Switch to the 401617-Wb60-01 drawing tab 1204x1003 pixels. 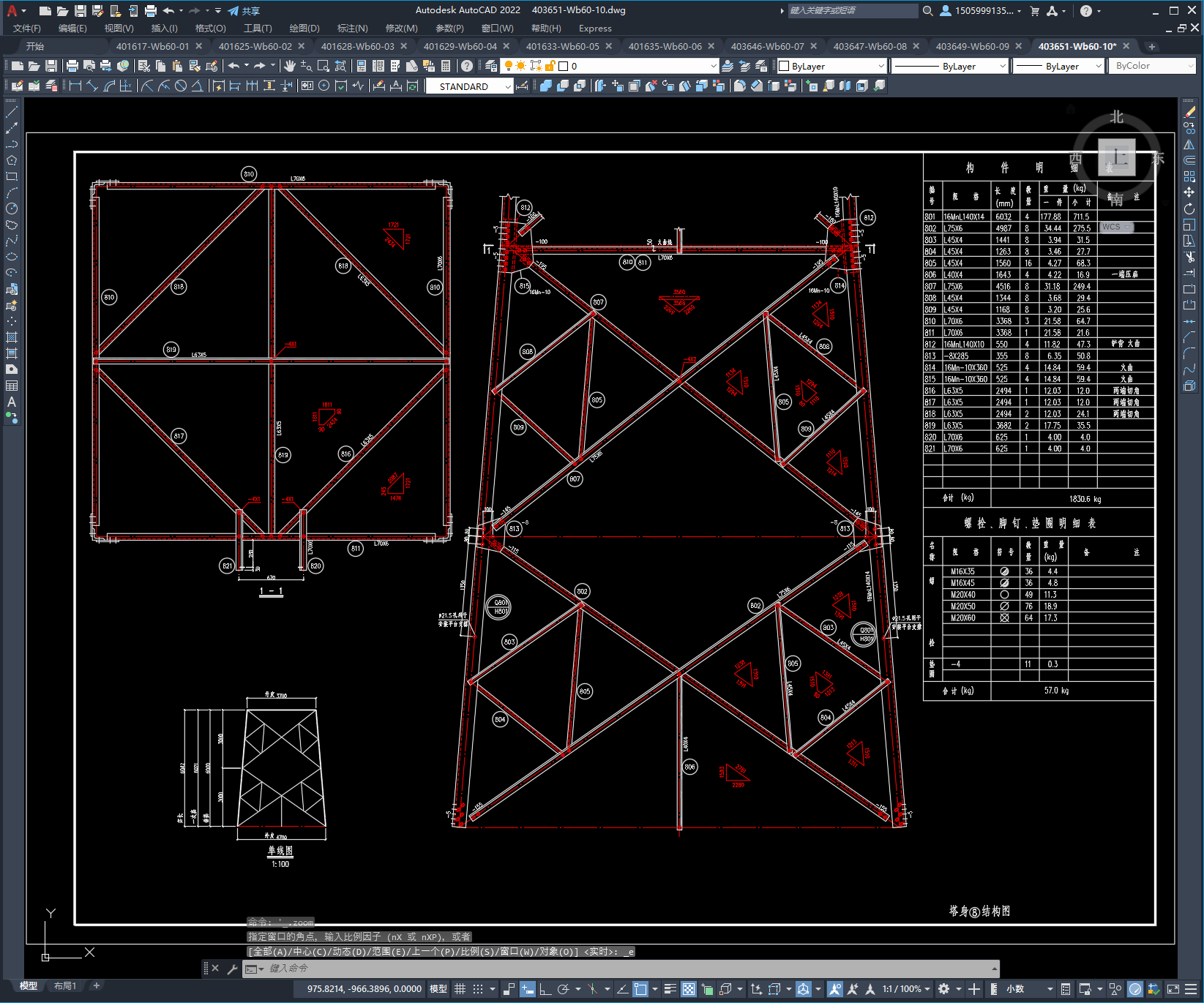(x=152, y=46)
